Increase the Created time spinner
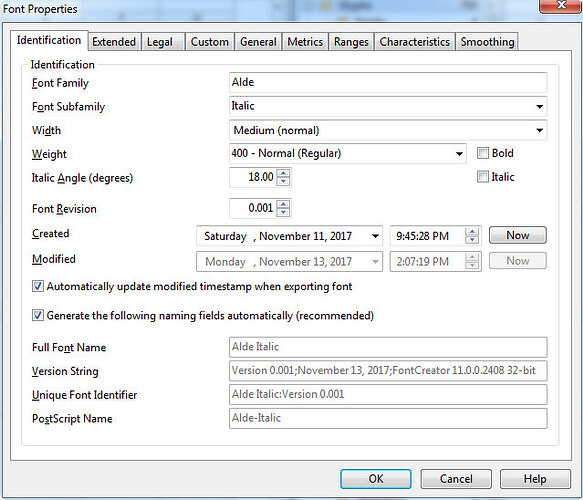The height and width of the screenshot is (500, 583). click(x=472, y=232)
